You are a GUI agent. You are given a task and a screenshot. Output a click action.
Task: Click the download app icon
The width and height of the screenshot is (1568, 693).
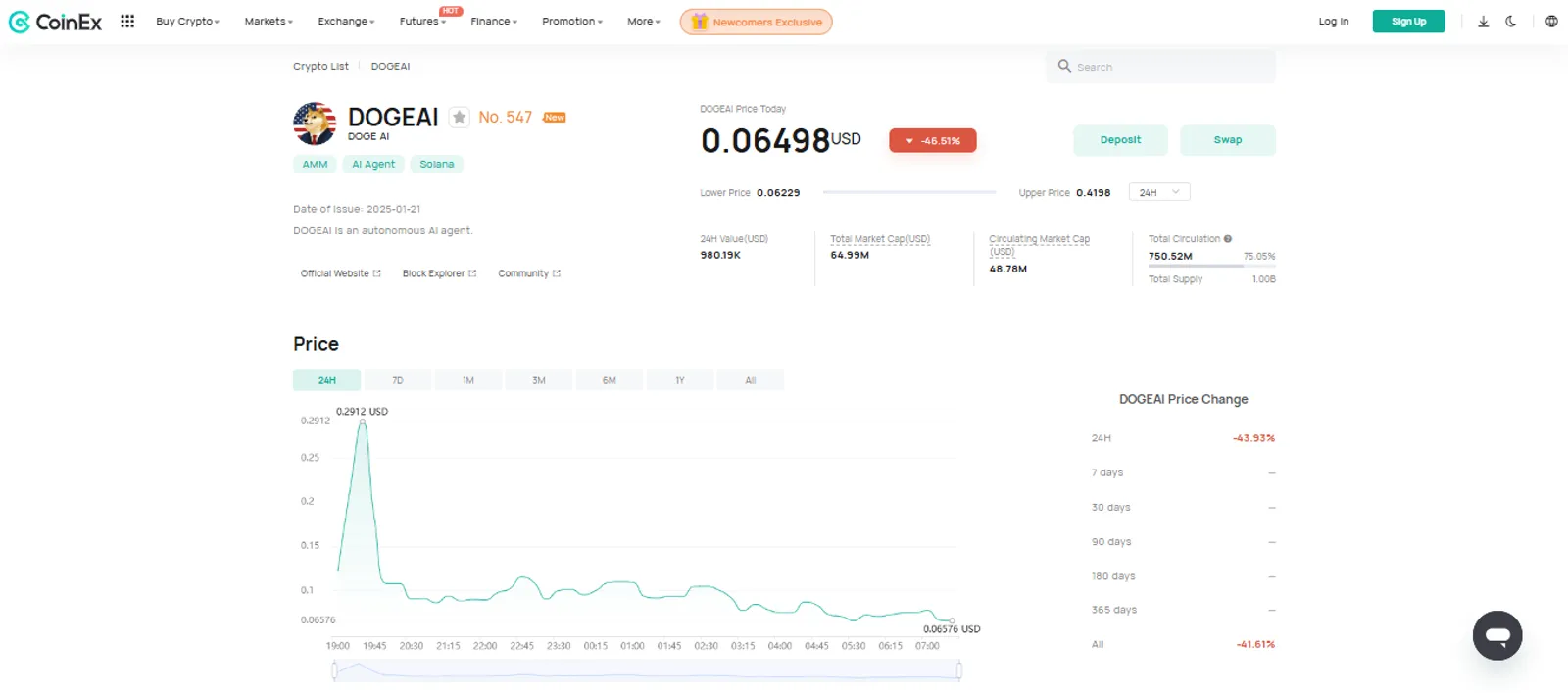[x=1483, y=21]
